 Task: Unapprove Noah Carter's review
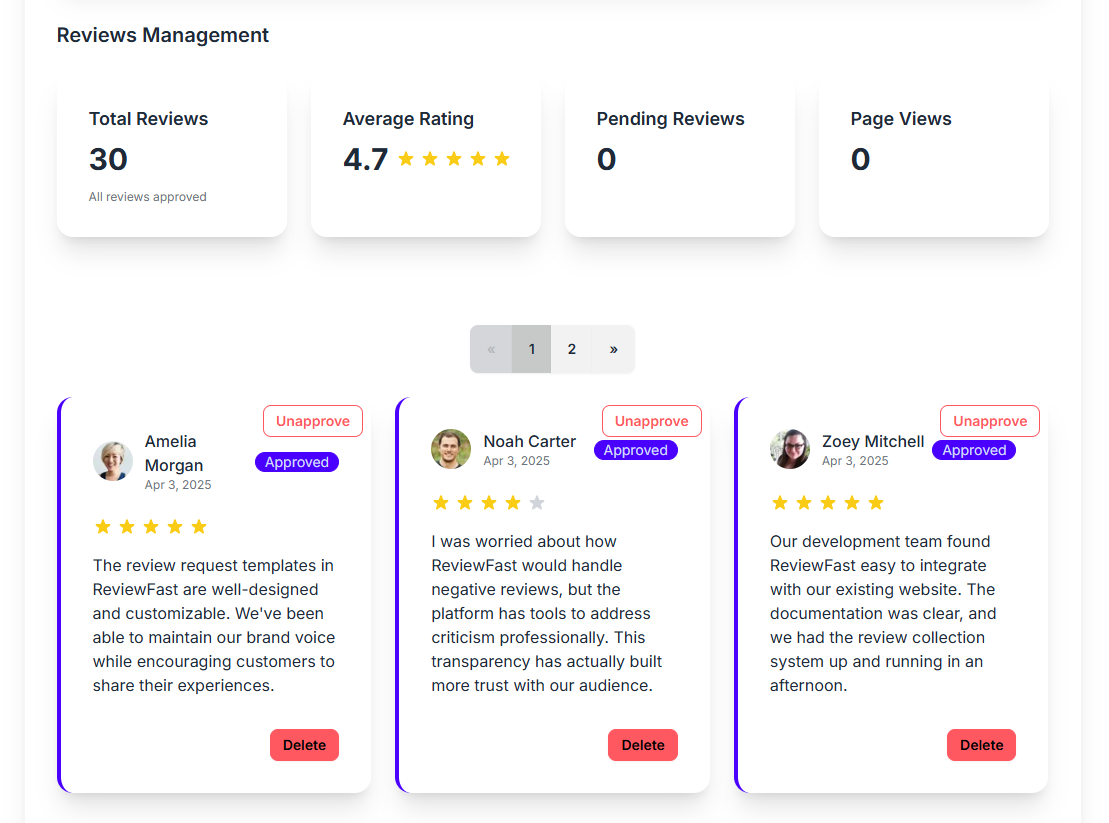(652, 421)
